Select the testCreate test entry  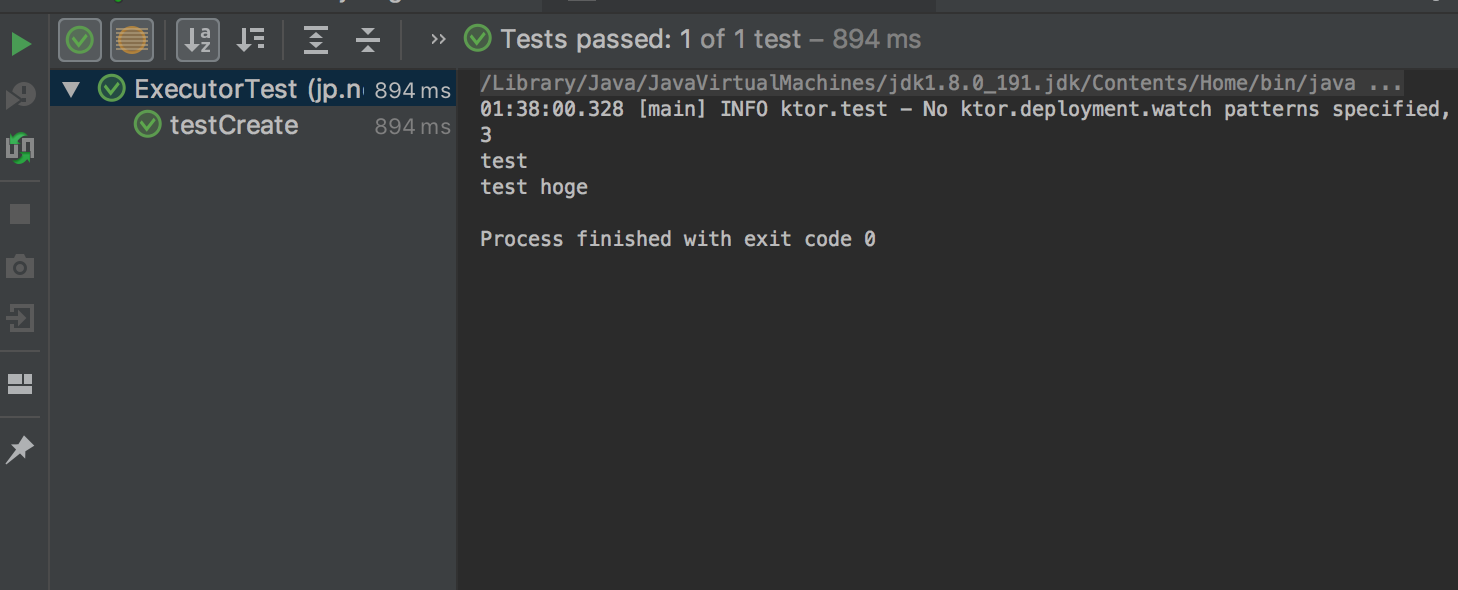coord(234,125)
